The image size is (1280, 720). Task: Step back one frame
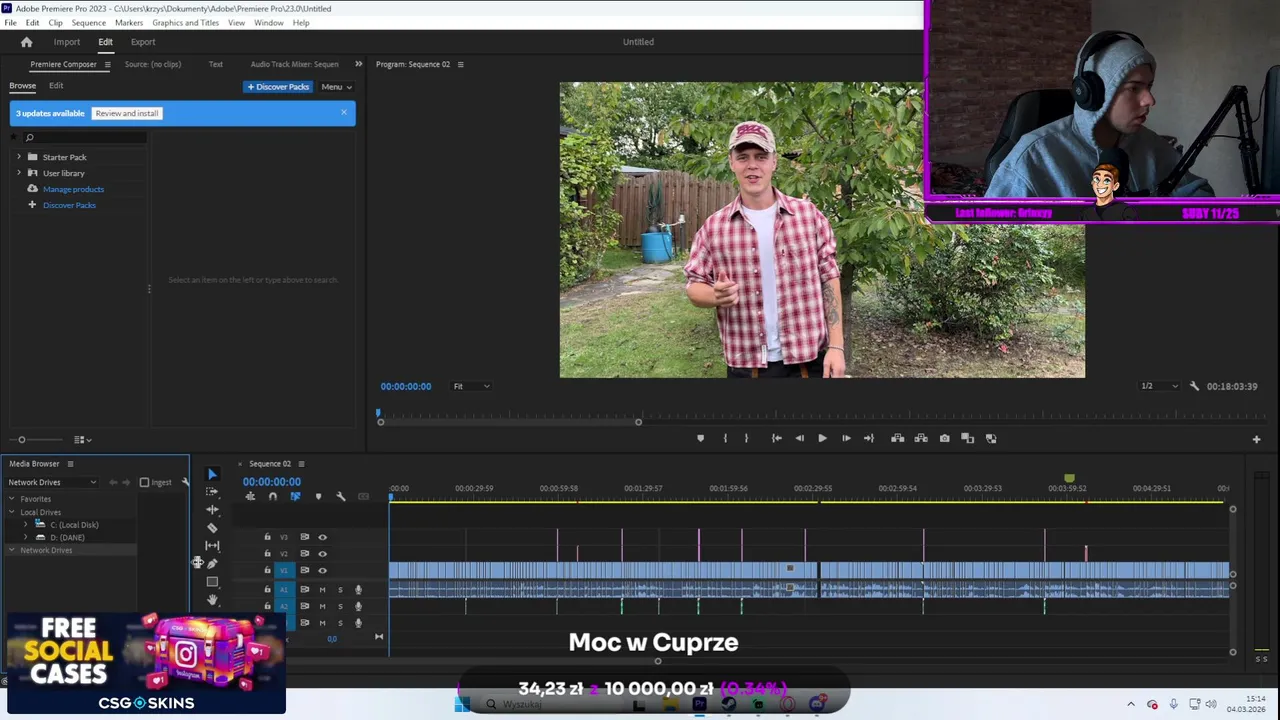tap(799, 438)
